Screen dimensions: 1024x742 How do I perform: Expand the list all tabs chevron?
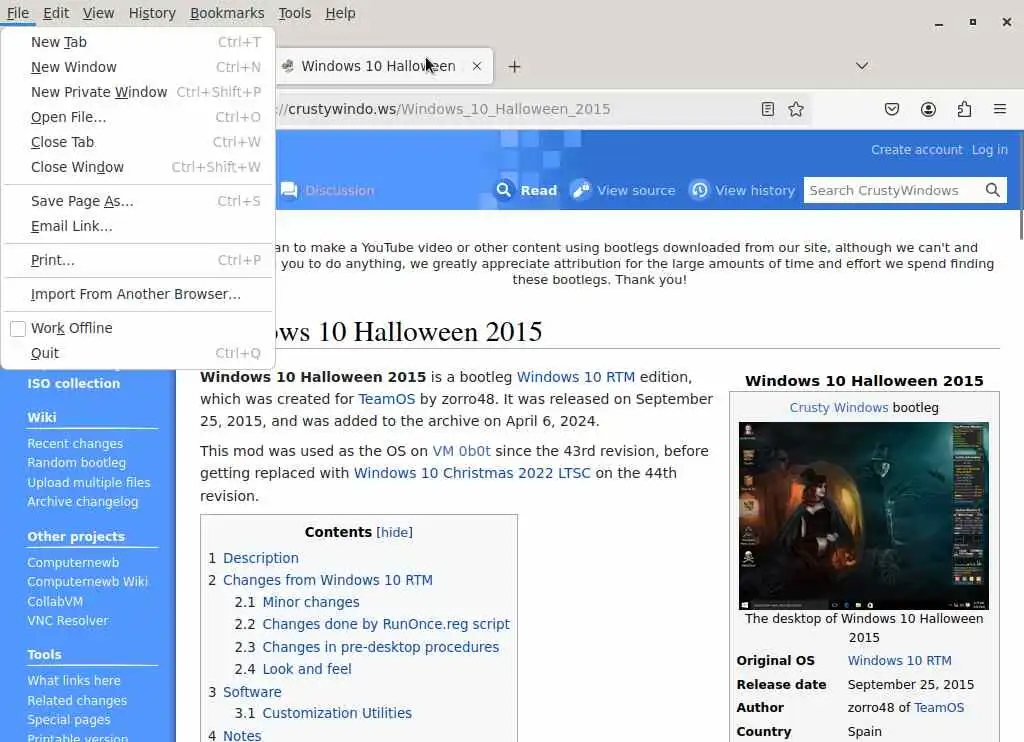(862, 66)
